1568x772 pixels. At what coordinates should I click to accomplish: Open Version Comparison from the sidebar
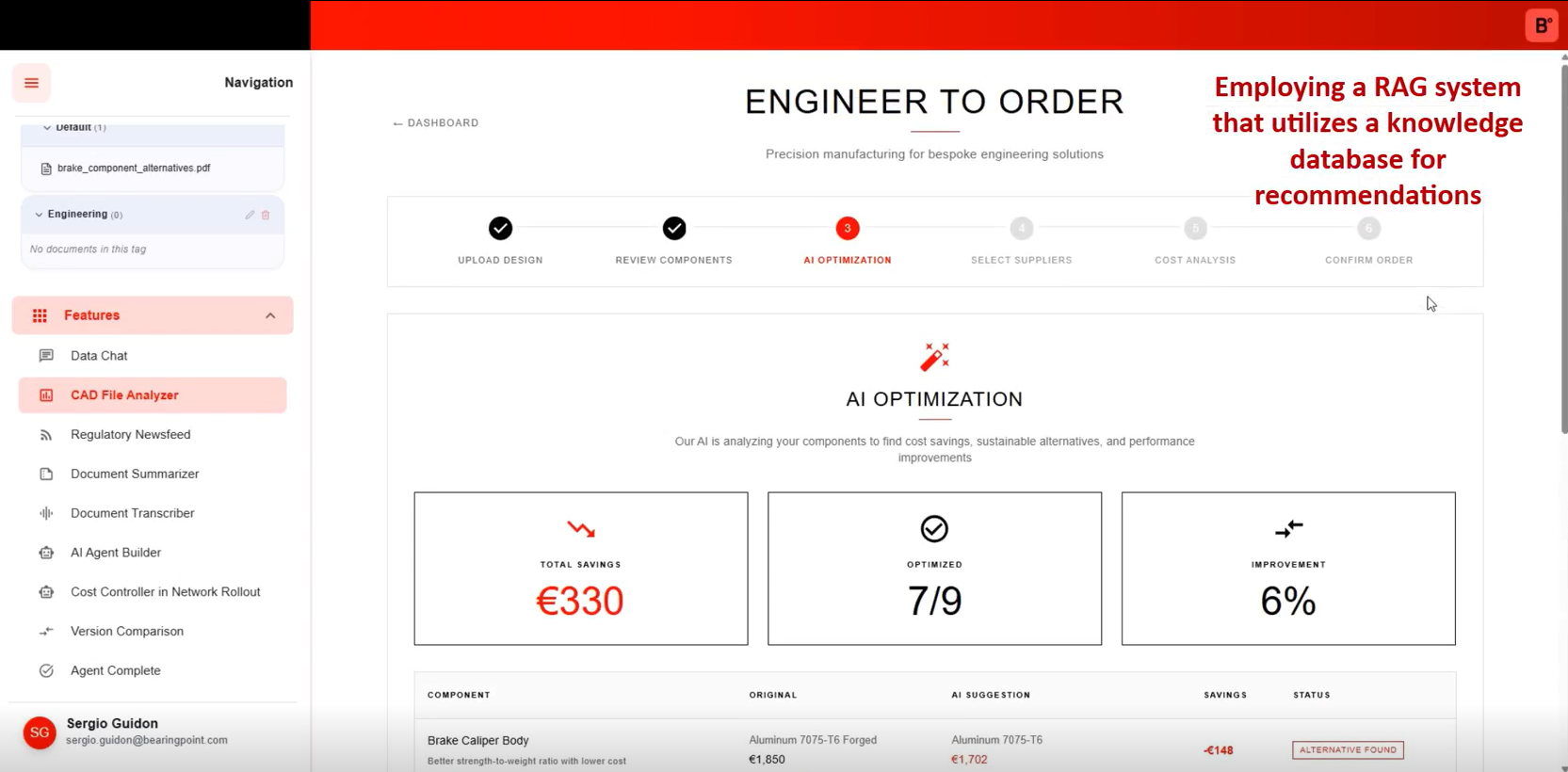(x=126, y=632)
